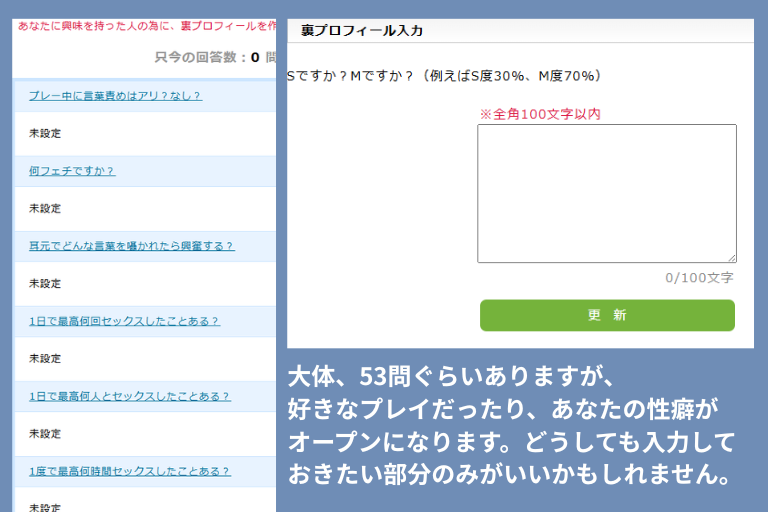Click 未設定 under 耳元でどんな言葉を囁かれたら興奮する？

pos(45,283)
